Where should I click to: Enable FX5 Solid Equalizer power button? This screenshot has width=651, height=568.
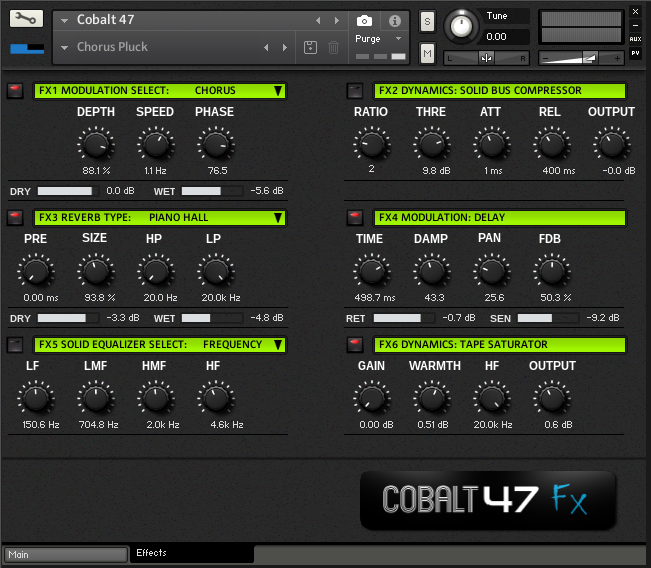pyautogui.click(x=15, y=344)
